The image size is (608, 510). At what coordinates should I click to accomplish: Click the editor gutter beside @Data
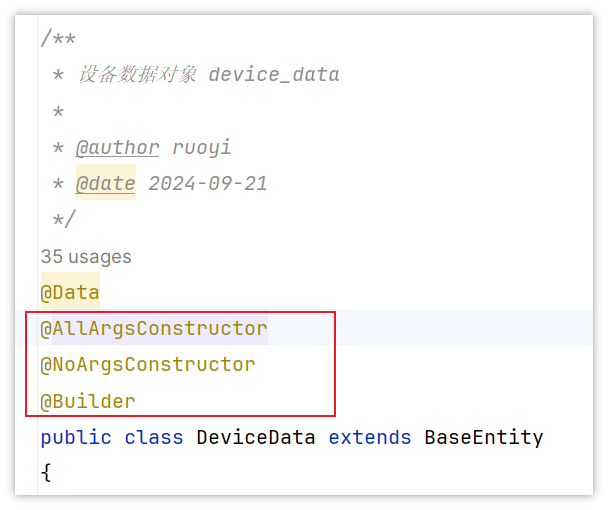pos(26,292)
